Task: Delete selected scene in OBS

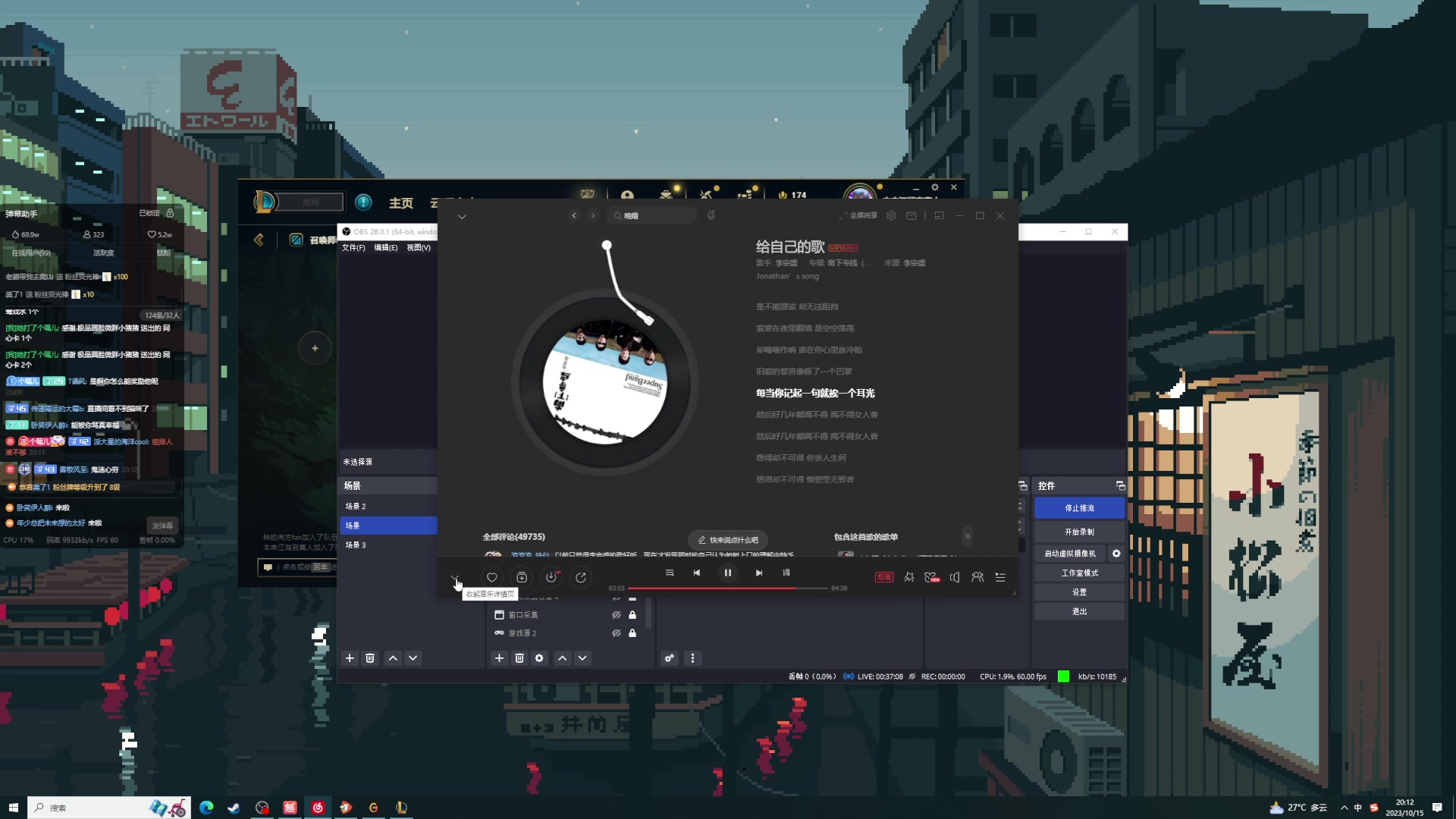Action: [x=370, y=658]
